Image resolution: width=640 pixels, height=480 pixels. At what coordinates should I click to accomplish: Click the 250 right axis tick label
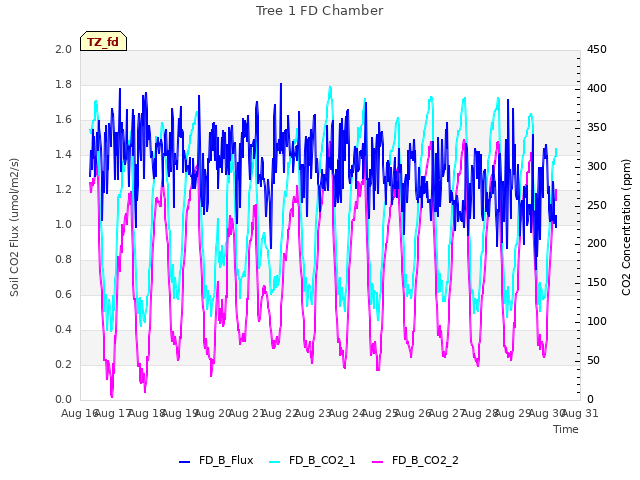pos(597,205)
